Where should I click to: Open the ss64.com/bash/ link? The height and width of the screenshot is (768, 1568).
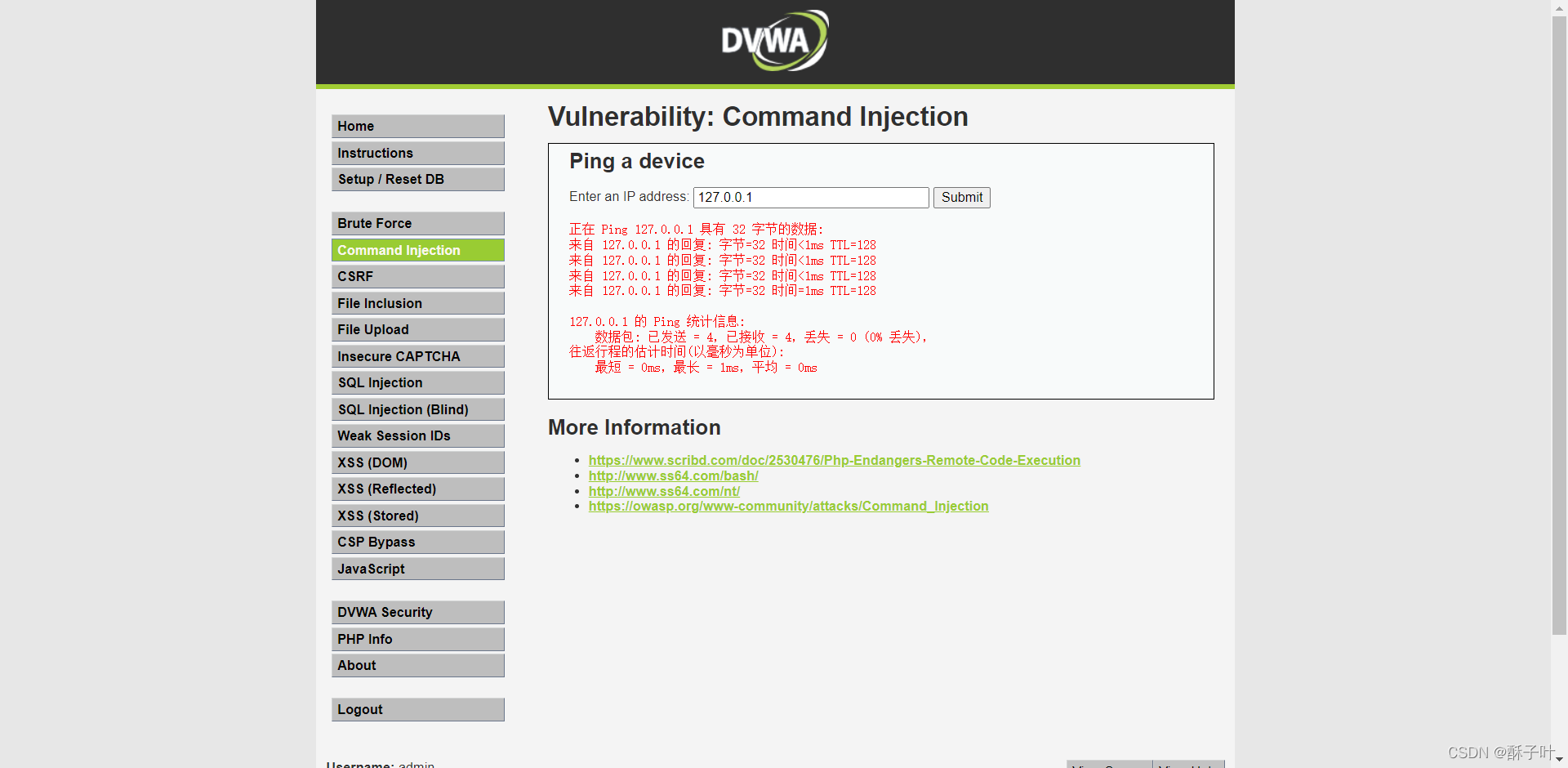[x=673, y=476]
